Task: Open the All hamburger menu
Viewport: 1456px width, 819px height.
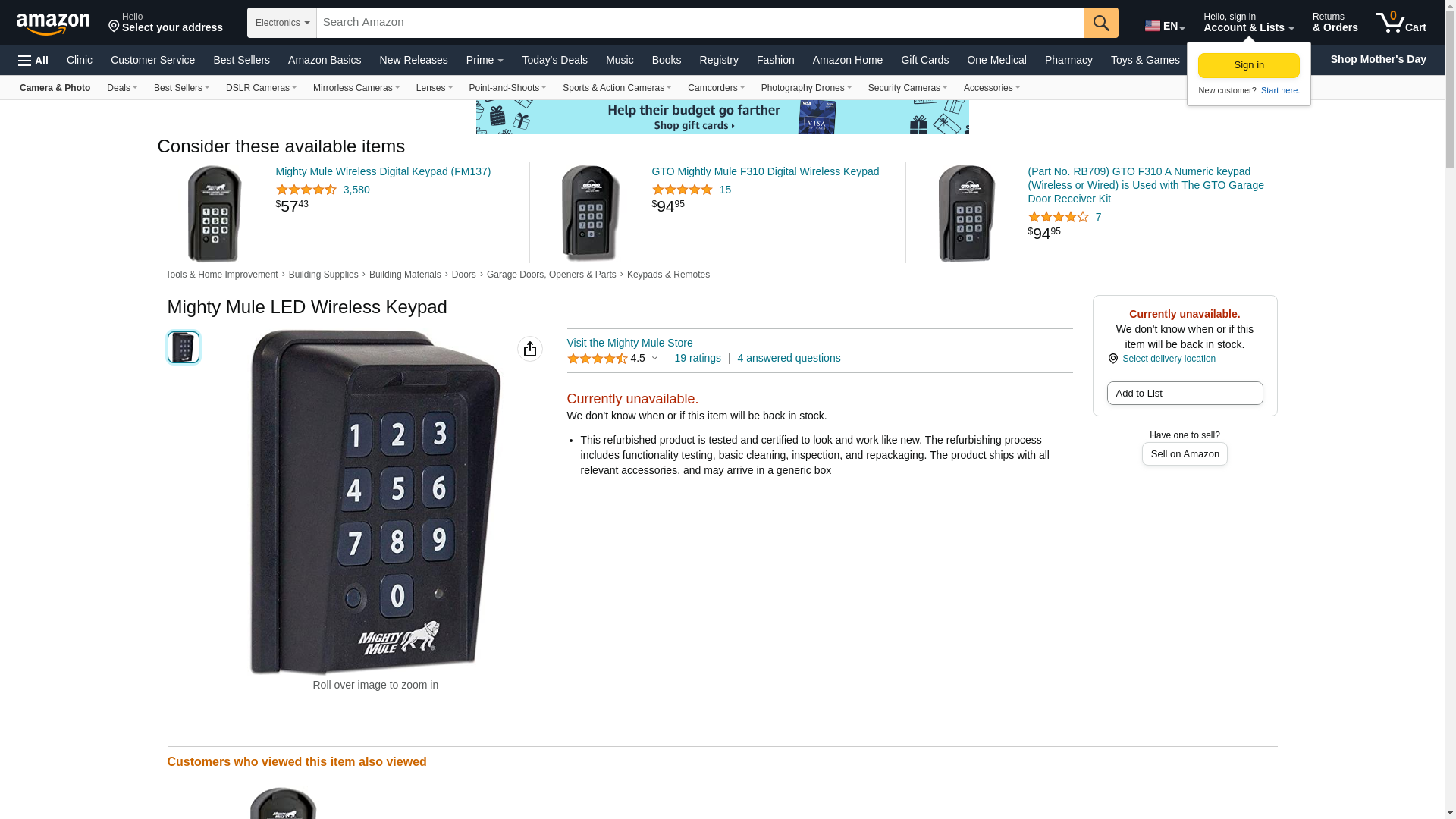Action: pyautogui.click(x=33, y=61)
